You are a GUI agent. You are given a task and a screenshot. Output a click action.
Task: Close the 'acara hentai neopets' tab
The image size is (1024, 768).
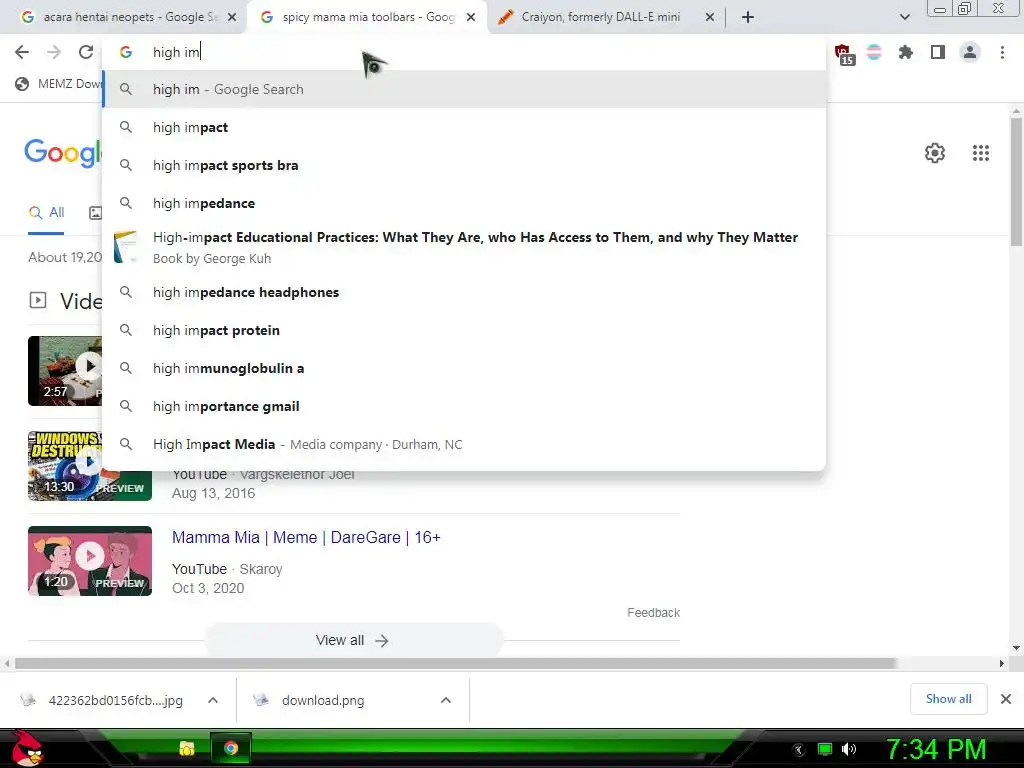pos(232,17)
